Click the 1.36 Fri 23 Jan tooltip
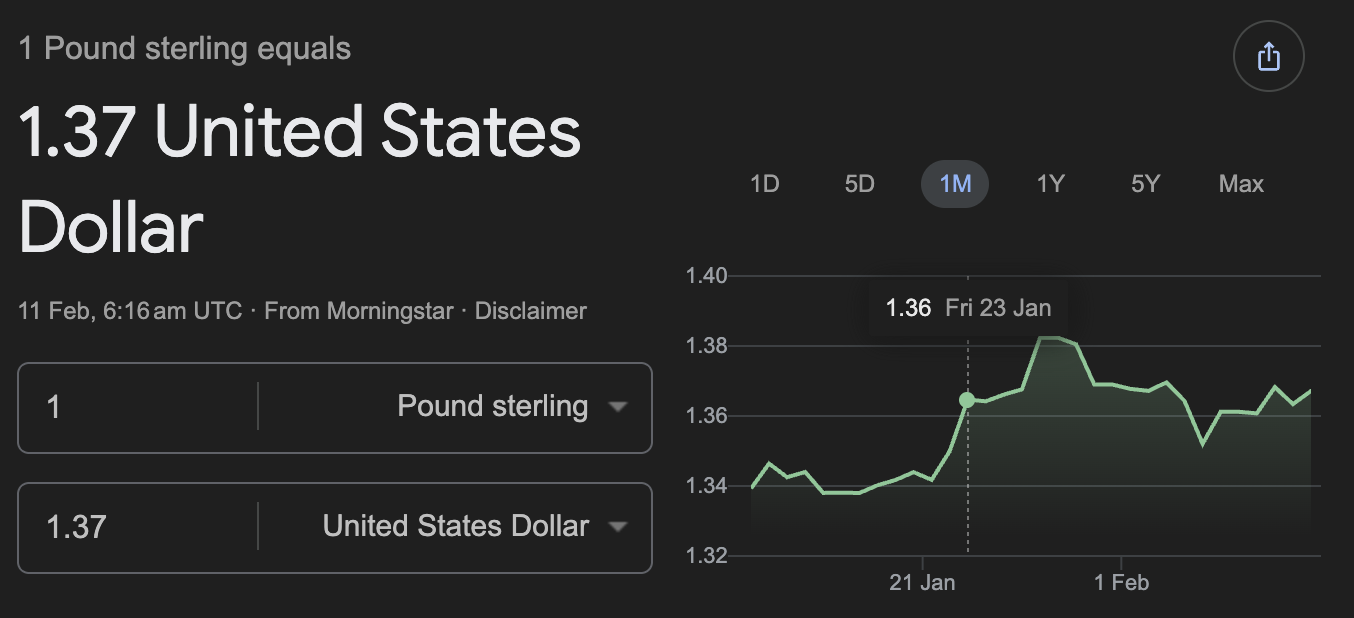The height and width of the screenshot is (618, 1354). click(968, 307)
